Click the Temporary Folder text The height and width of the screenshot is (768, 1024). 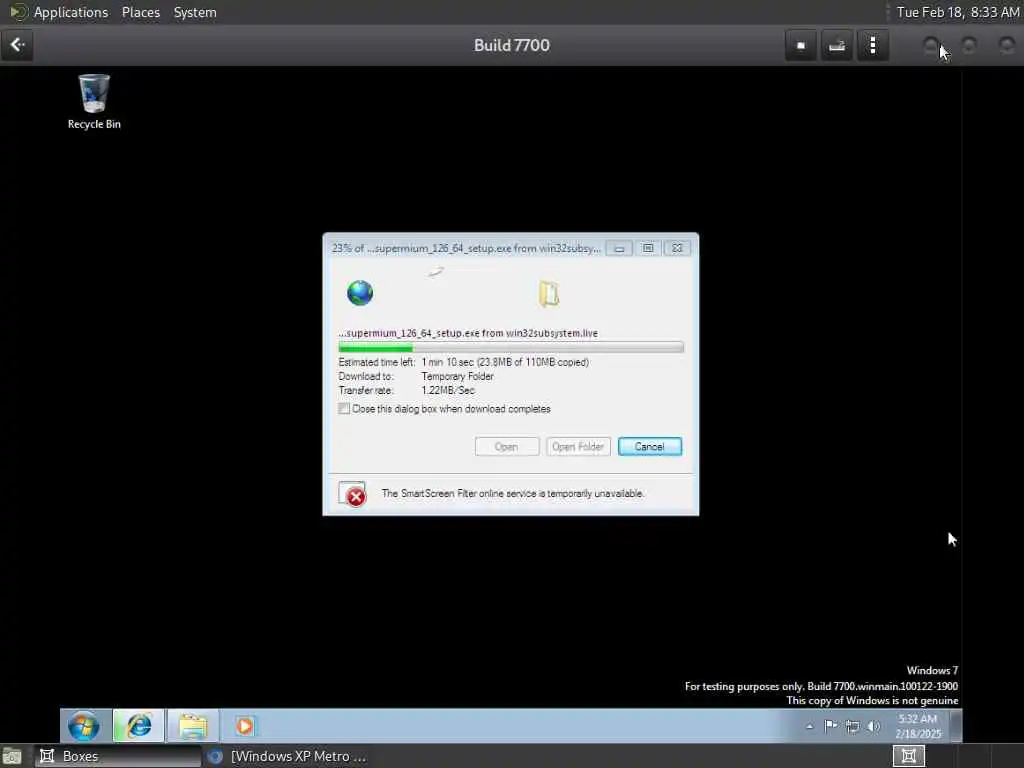pos(457,376)
